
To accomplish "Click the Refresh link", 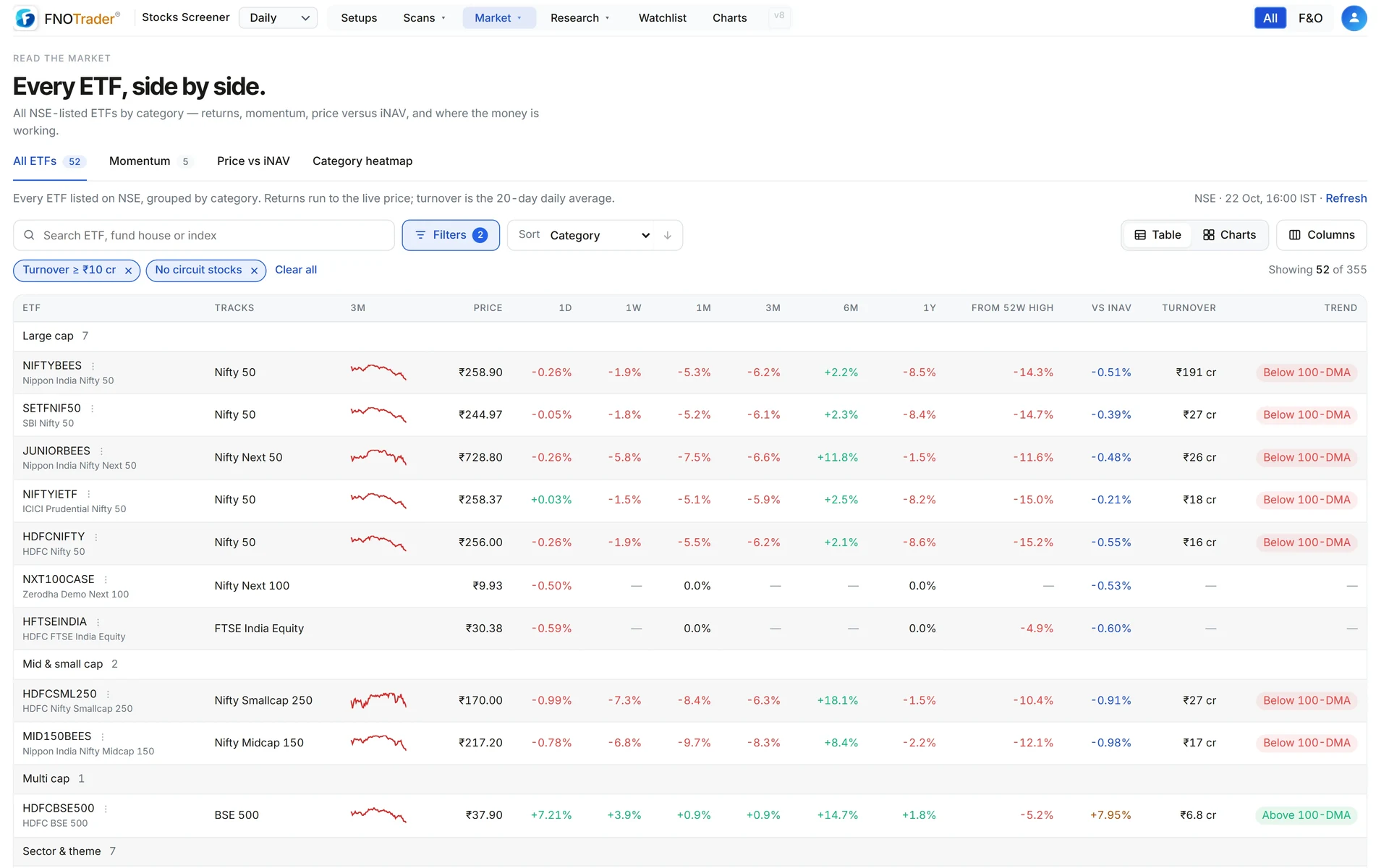I will coord(1346,198).
